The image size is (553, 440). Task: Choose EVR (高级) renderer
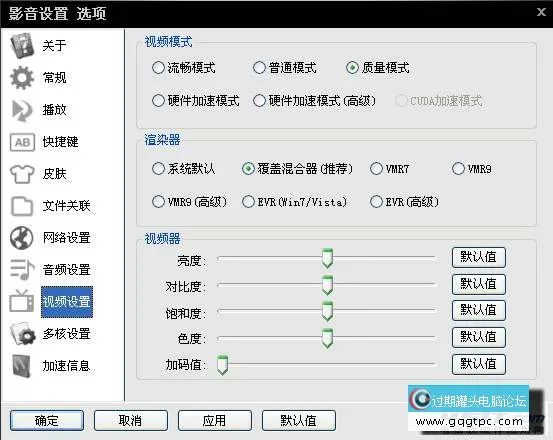tap(405, 202)
